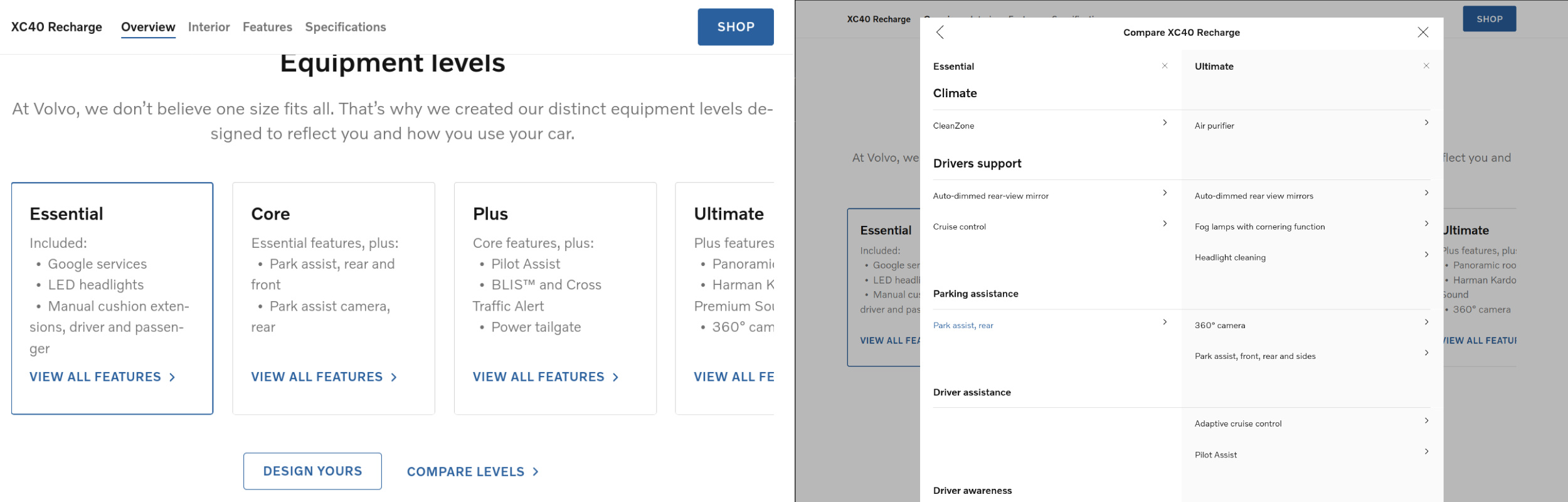Image resolution: width=1568 pixels, height=502 pixels.
Task: Go to the Specifications tab
Action: coord(345,27)
